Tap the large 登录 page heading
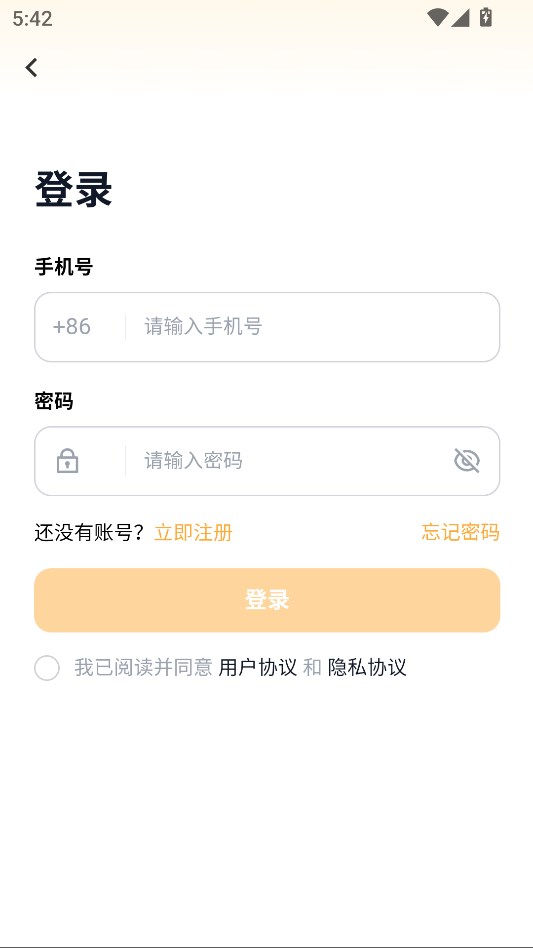The height and width of the screenshot is (948, 533). [x=74, y=189]
